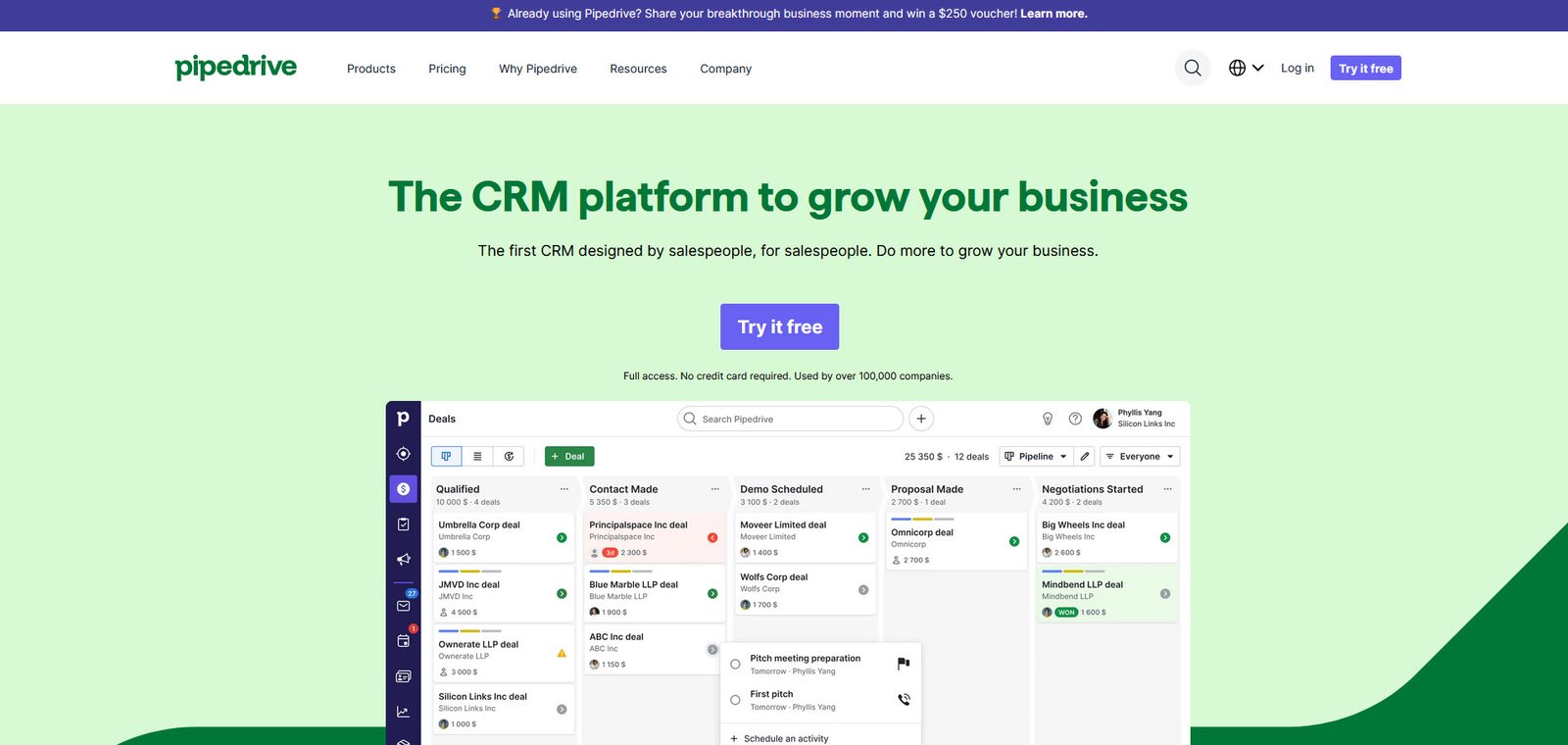The image size is (1568, 745).
Task: Open the Resources menu
Action: (638, 69)
